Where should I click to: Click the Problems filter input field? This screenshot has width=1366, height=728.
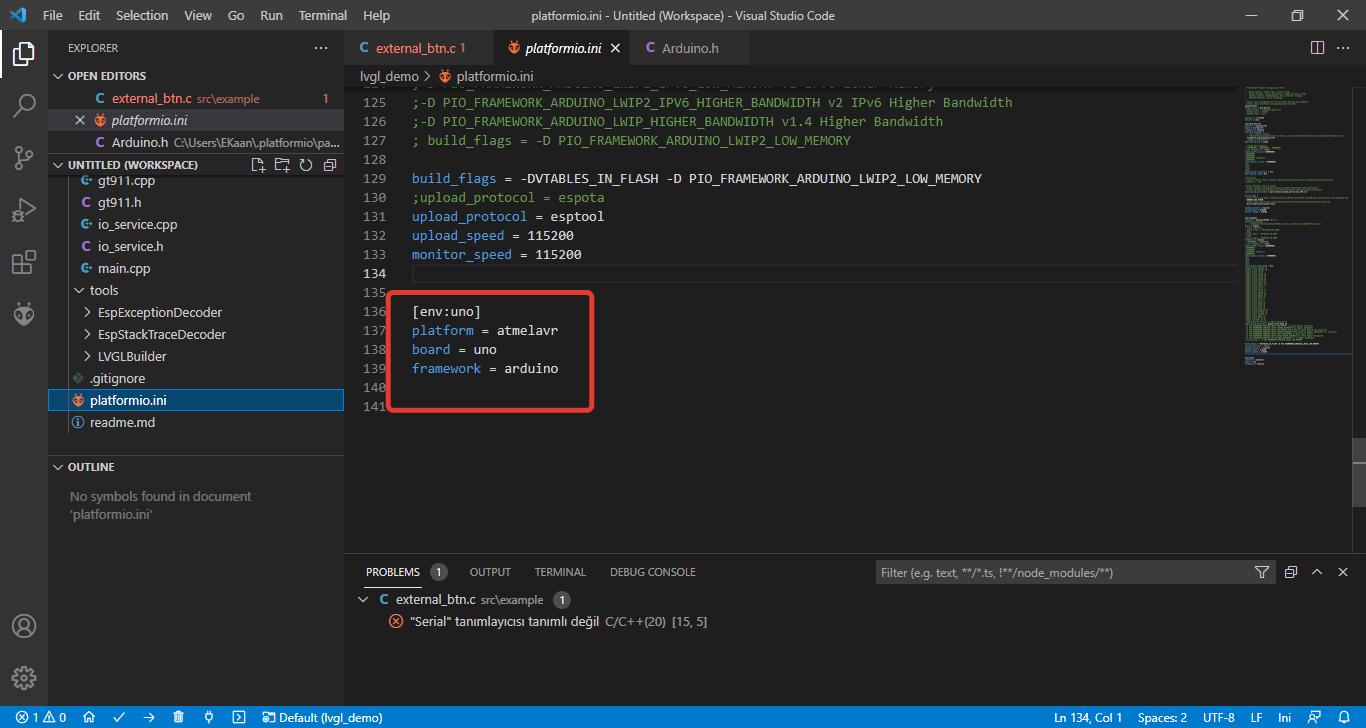[x=1063, y=572]
